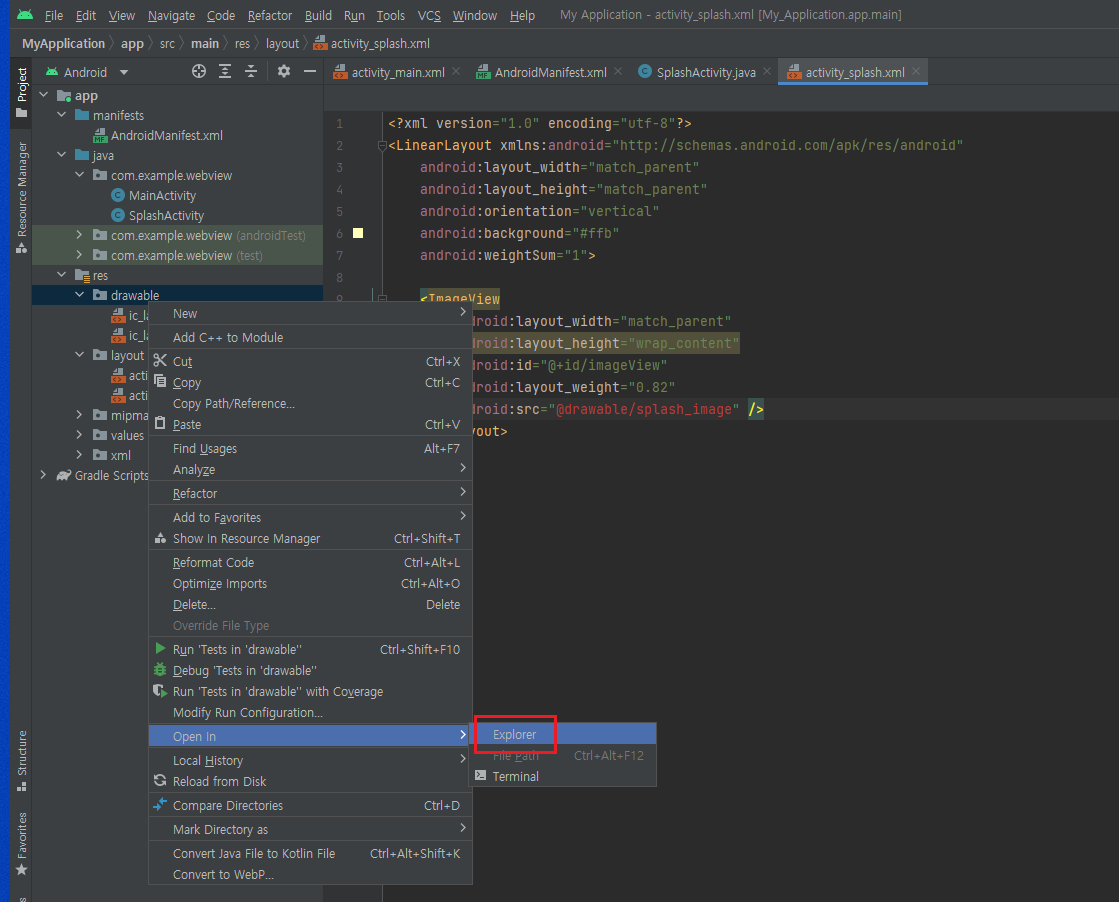
Task: Open Terminal from Open In submenu
Action: click(562, 776)
